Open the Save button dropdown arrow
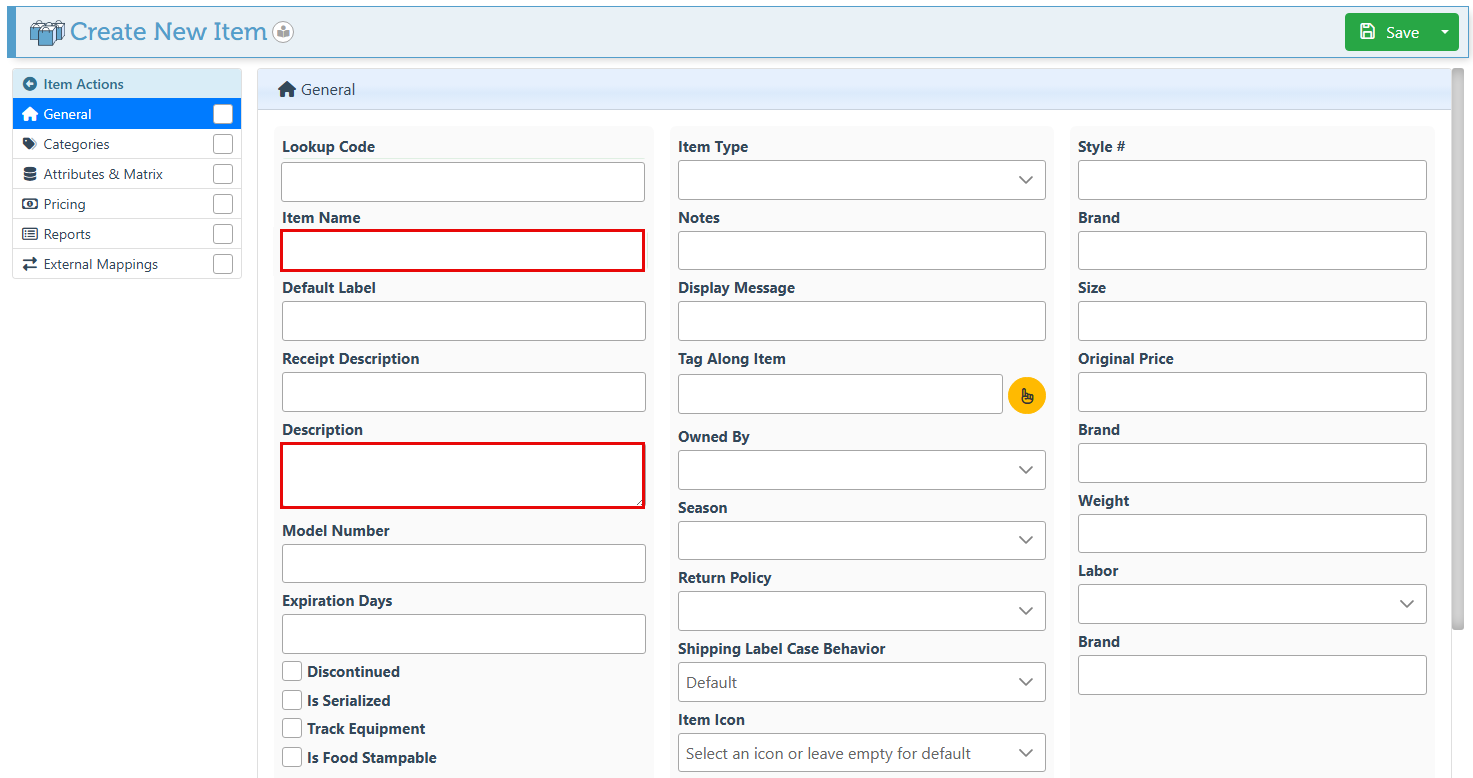 click(x=1444, y=32)
